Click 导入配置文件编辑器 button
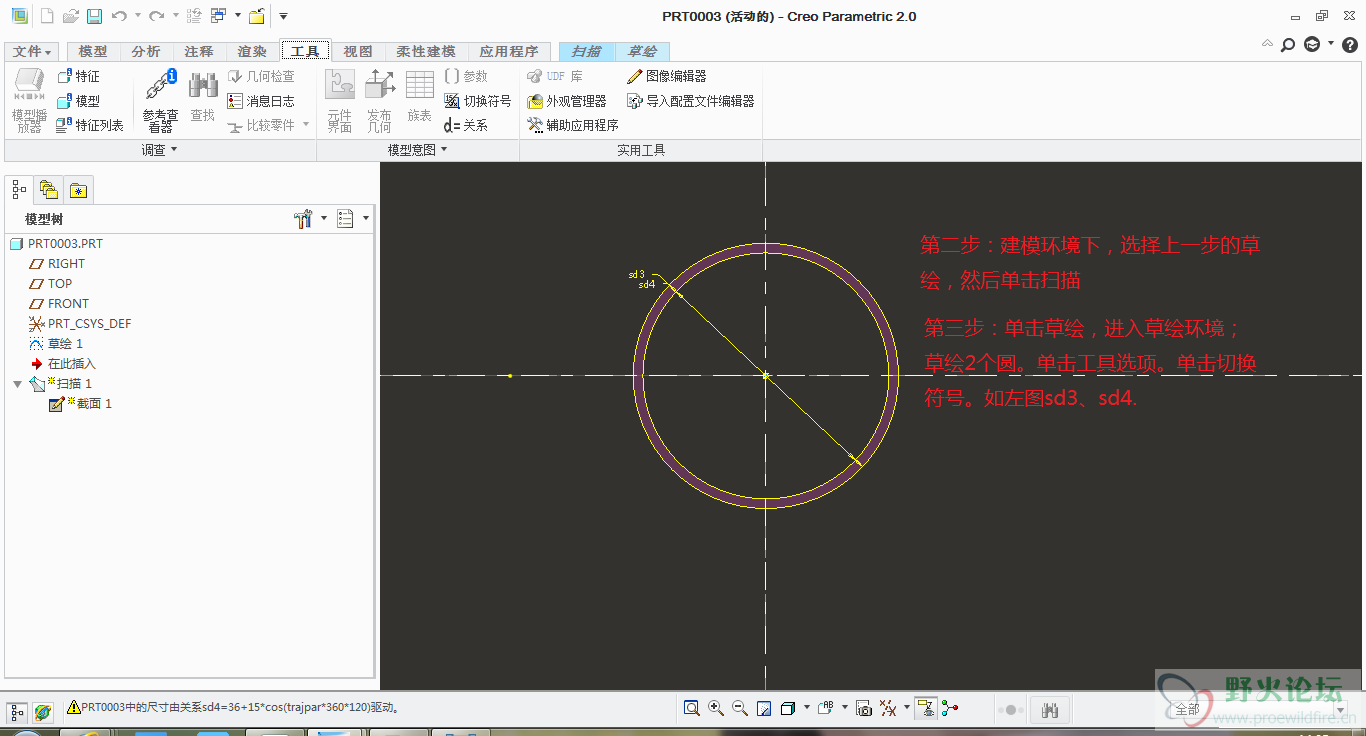 [690, 101]
